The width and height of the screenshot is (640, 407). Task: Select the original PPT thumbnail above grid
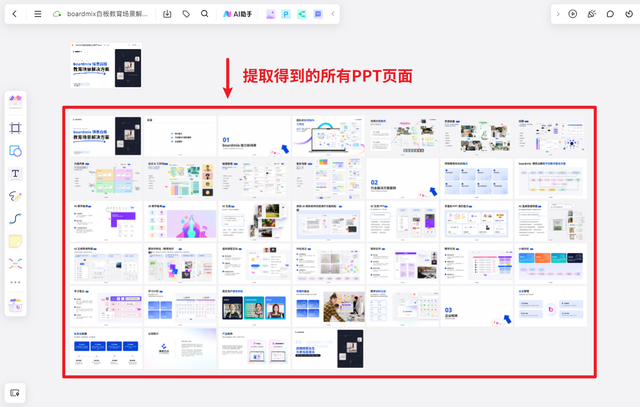[107, 65]
